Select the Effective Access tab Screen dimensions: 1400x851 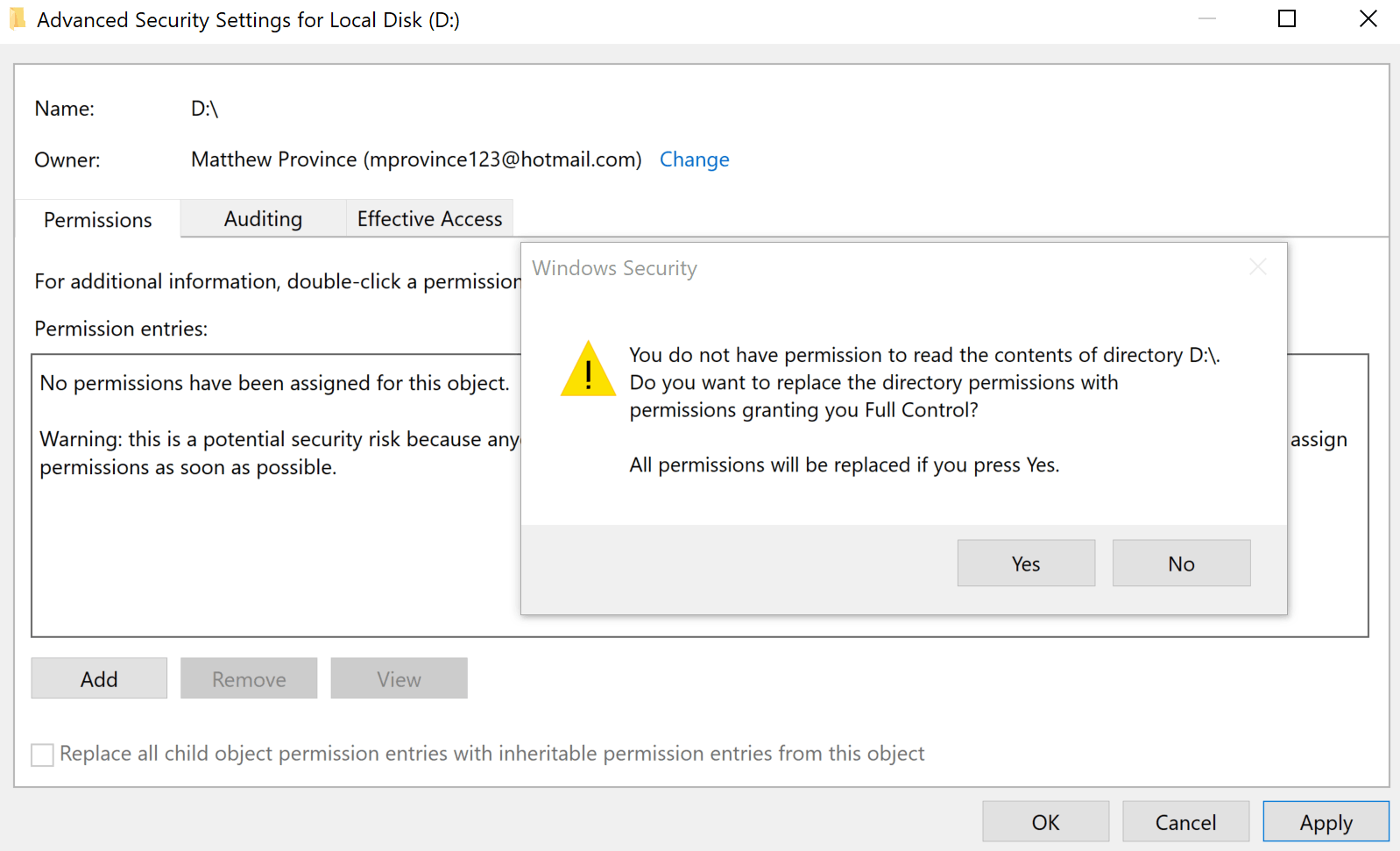pos(429,219)
